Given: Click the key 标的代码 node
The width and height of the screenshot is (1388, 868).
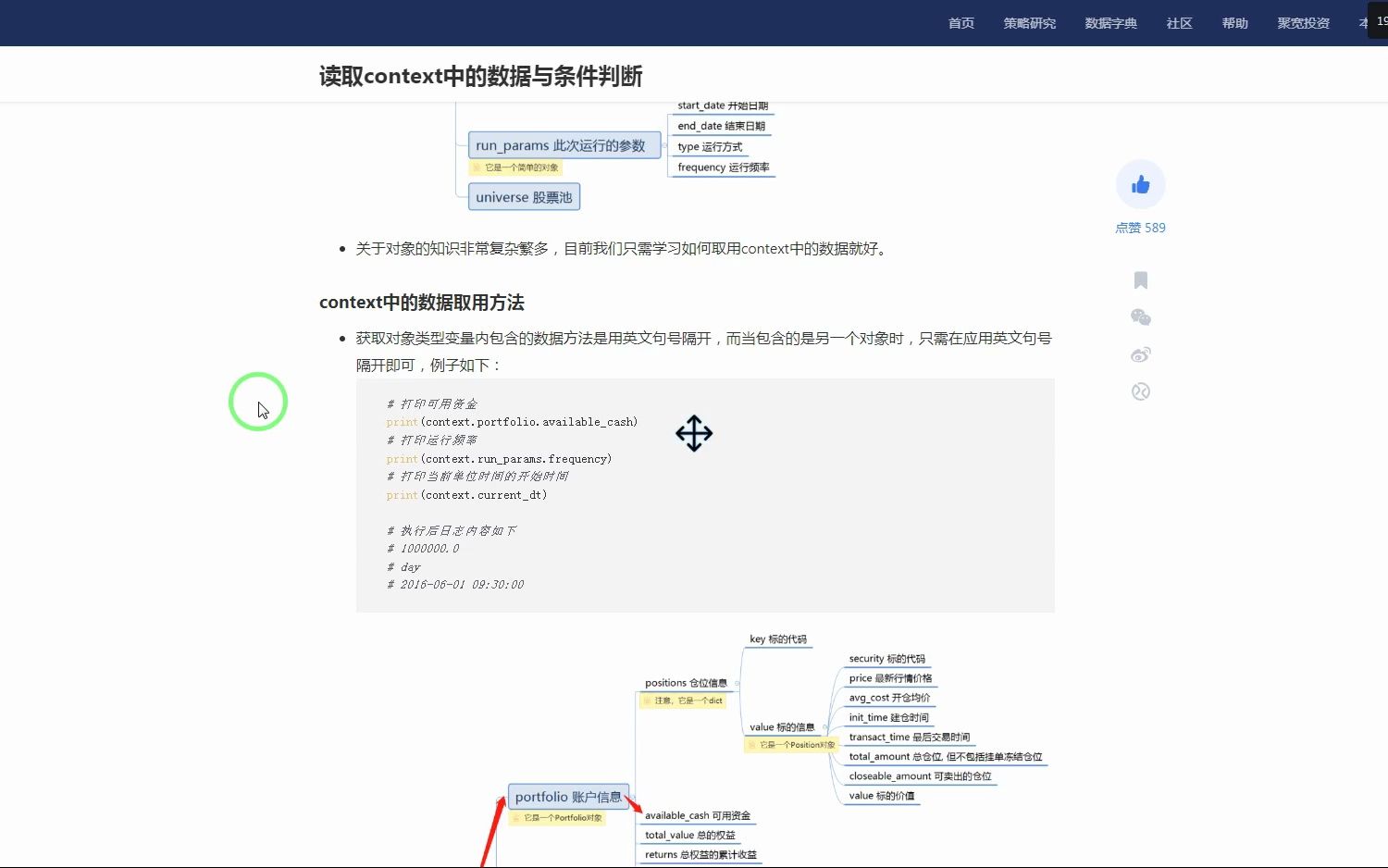Looking at the screenshot, I should 778,639.
